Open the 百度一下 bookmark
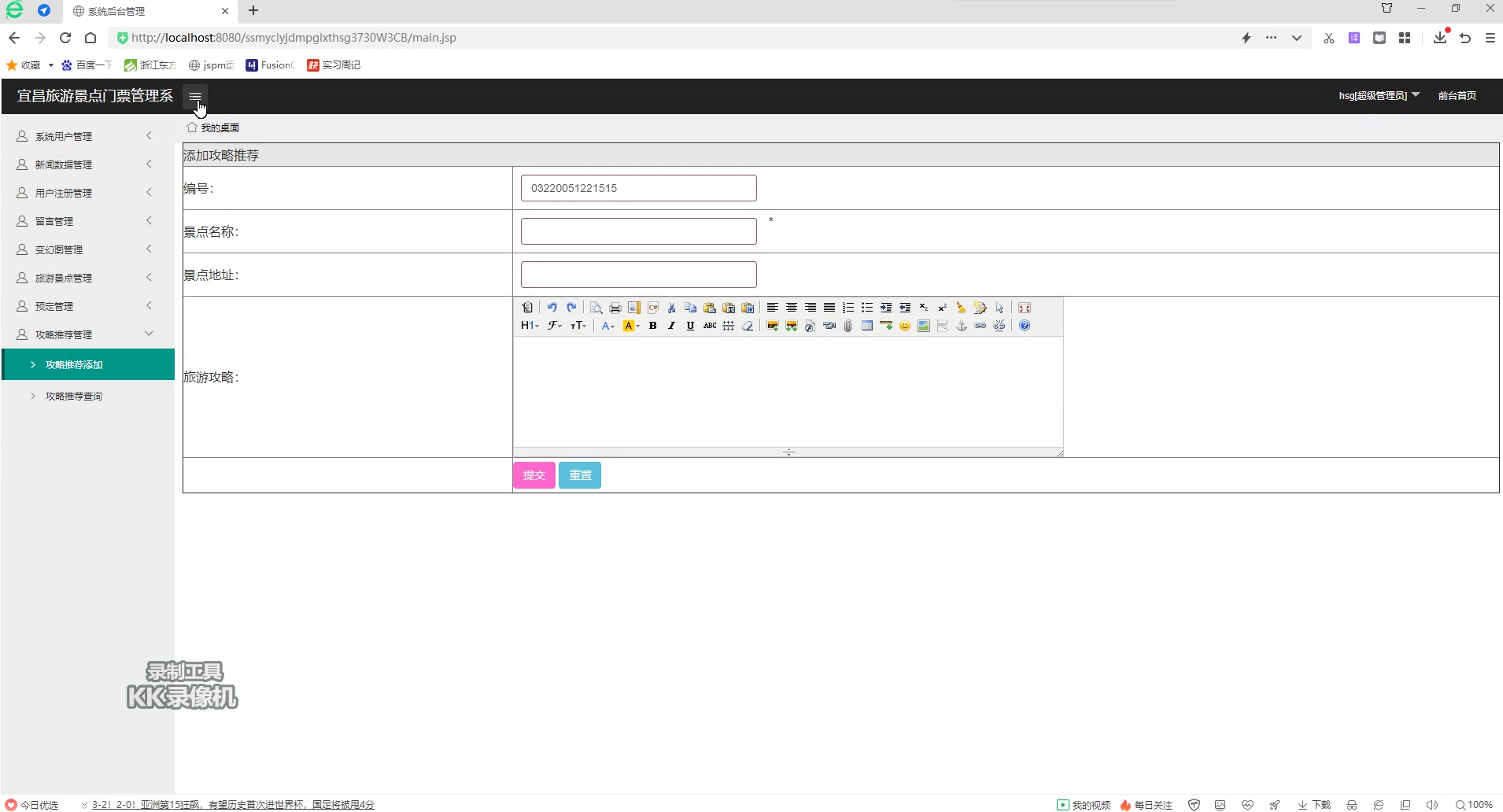Image resolution: width=1503 pixels, height=812 pixels. (x=87, y=65)
